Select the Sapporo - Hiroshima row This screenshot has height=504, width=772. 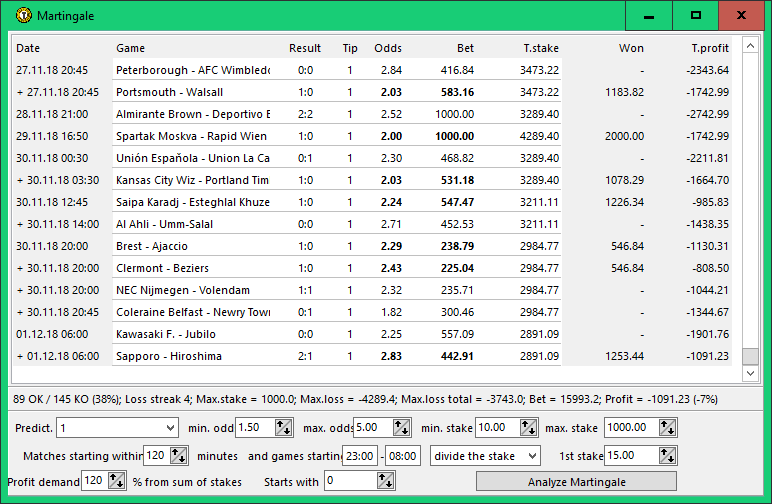(x=168, y=356)
